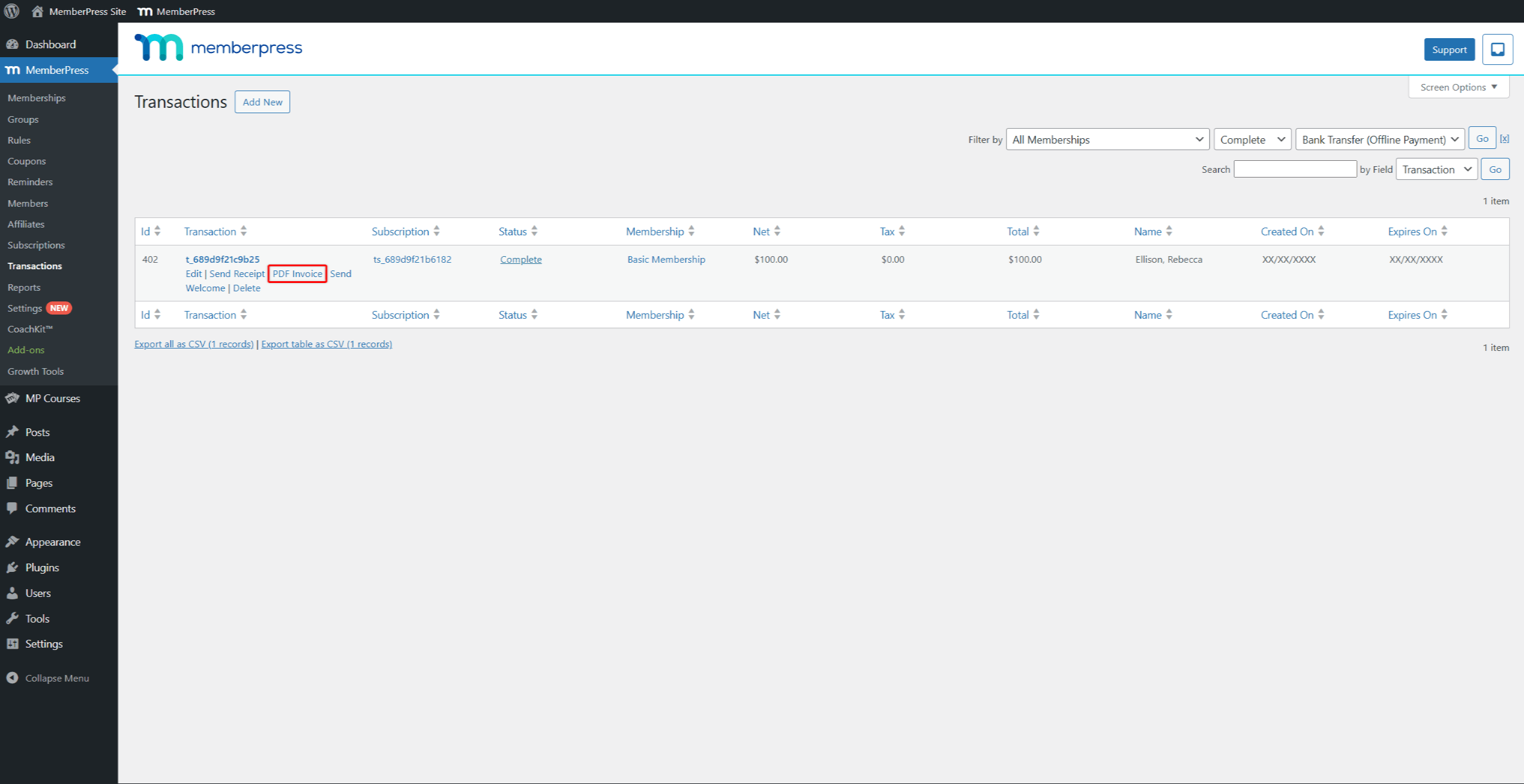The height and width of the screenshot is (784, 1524).
Task: Open the All Memberships filter dropdown
Action: (x=1107, y=139)
